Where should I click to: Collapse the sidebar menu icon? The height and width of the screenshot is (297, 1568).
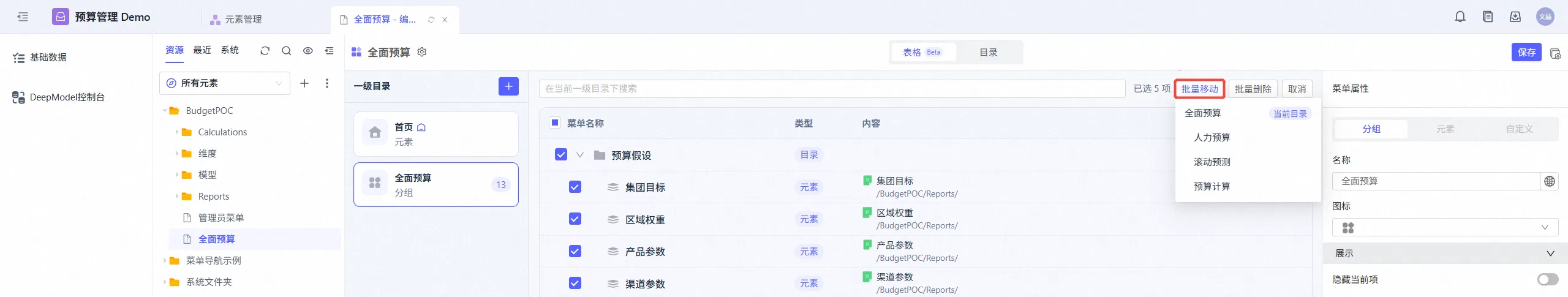pyautogui.click(x=23, y=17)
